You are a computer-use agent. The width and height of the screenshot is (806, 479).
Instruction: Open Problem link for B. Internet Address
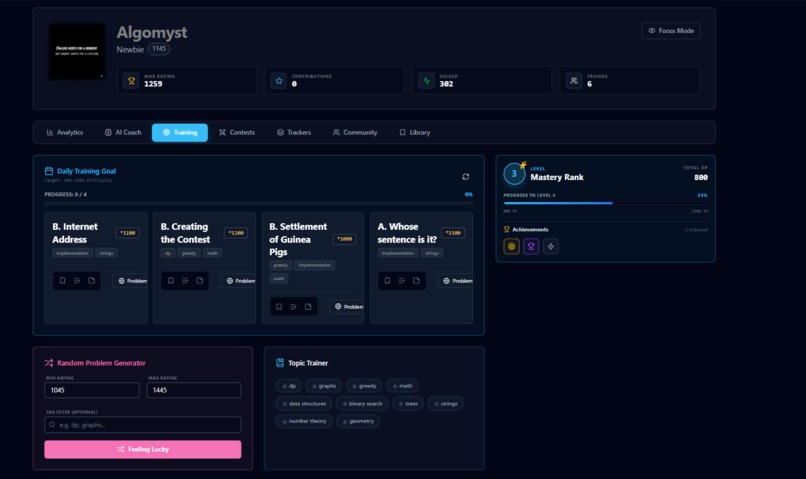[x=132, y=281]
